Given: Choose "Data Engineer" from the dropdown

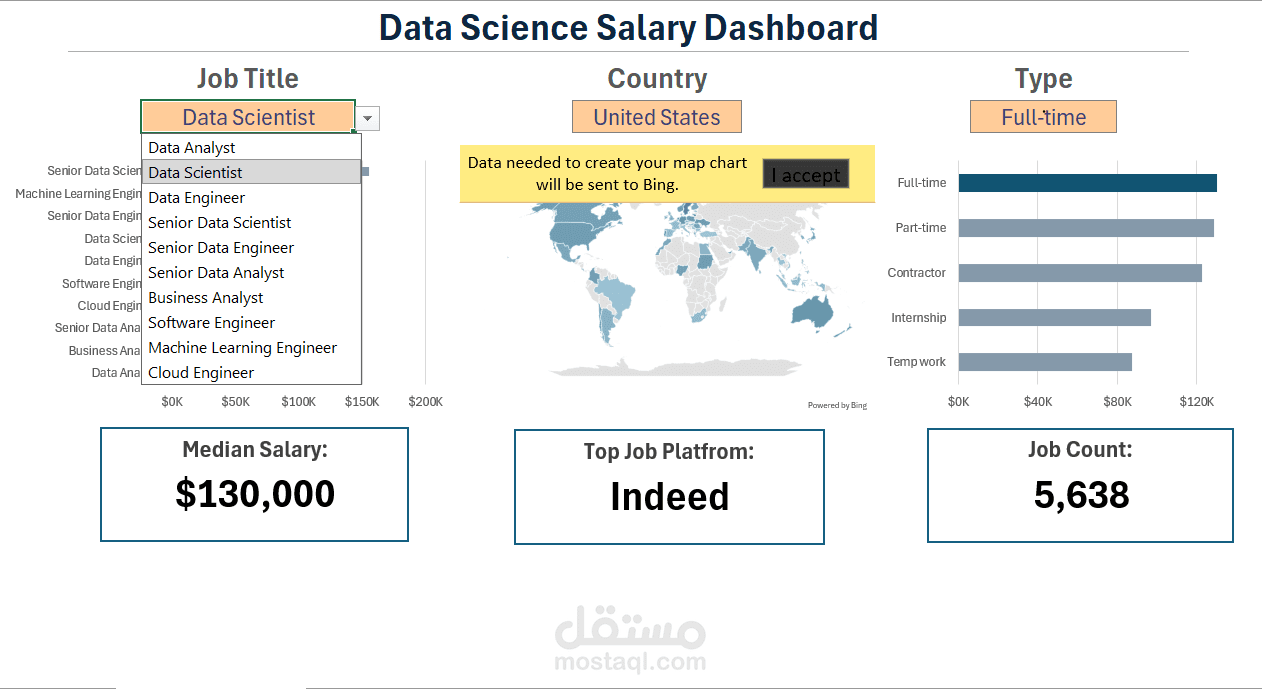Looking at the screenshot, I should tap(196, 197).
